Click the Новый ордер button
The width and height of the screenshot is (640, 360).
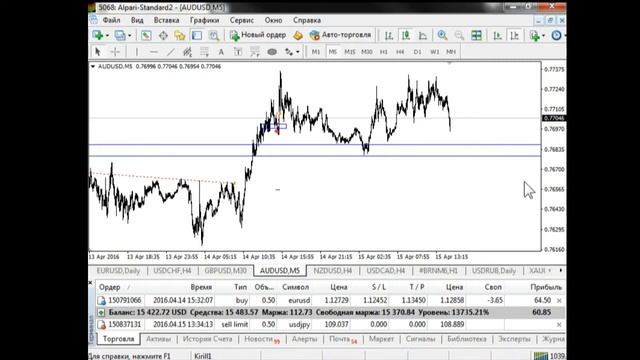(258, 35)
